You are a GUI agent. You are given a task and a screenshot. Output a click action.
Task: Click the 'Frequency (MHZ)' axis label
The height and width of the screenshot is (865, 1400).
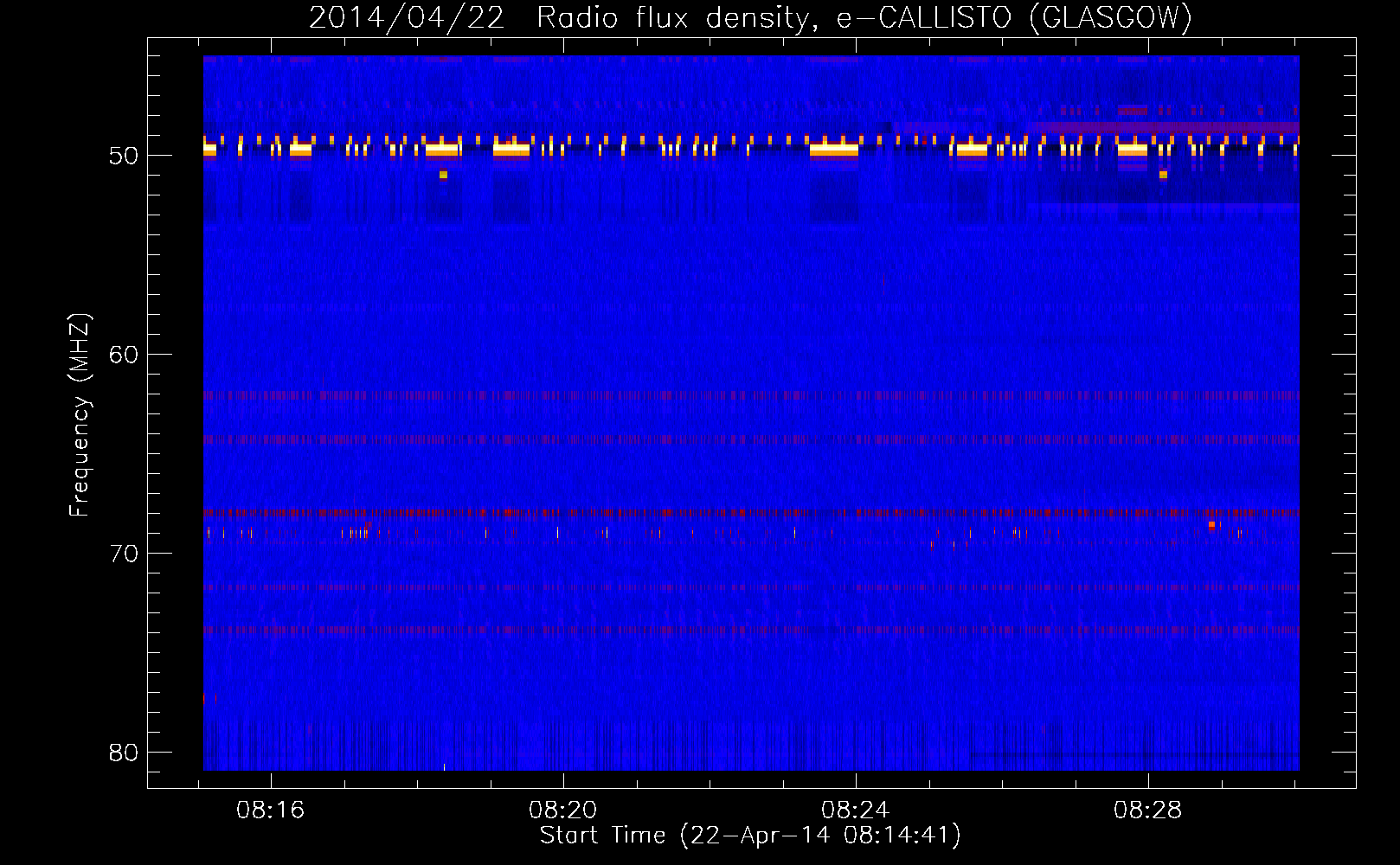coord(80,415)
